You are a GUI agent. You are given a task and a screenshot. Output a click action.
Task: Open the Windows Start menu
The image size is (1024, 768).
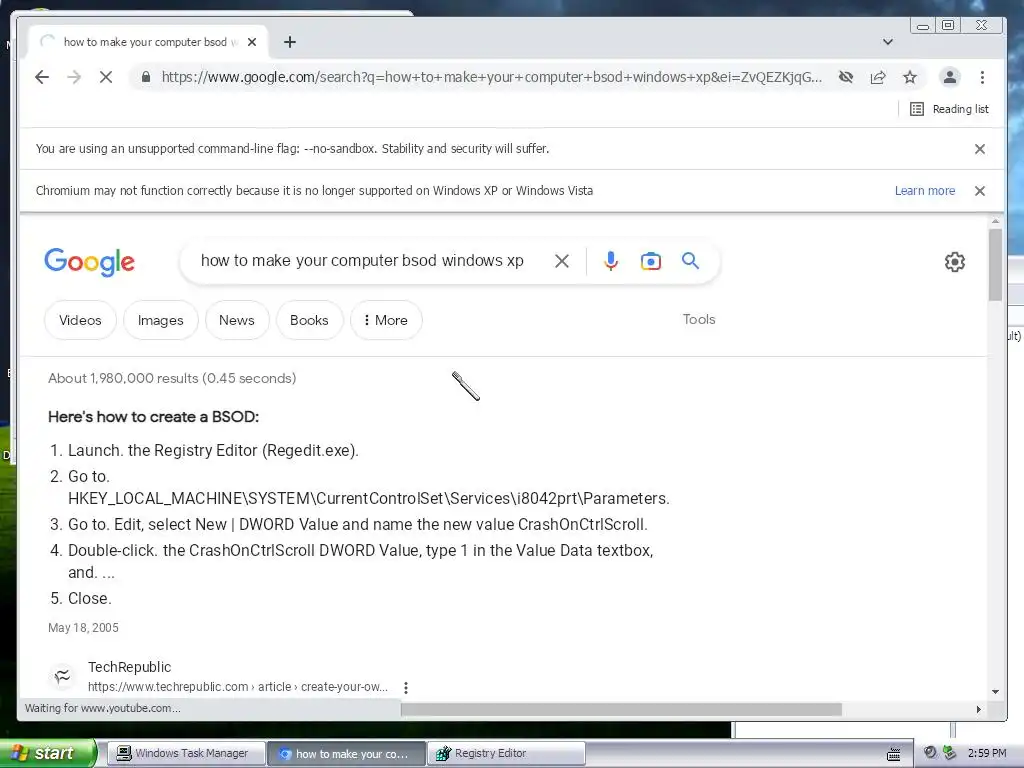(x=47, y=753)
